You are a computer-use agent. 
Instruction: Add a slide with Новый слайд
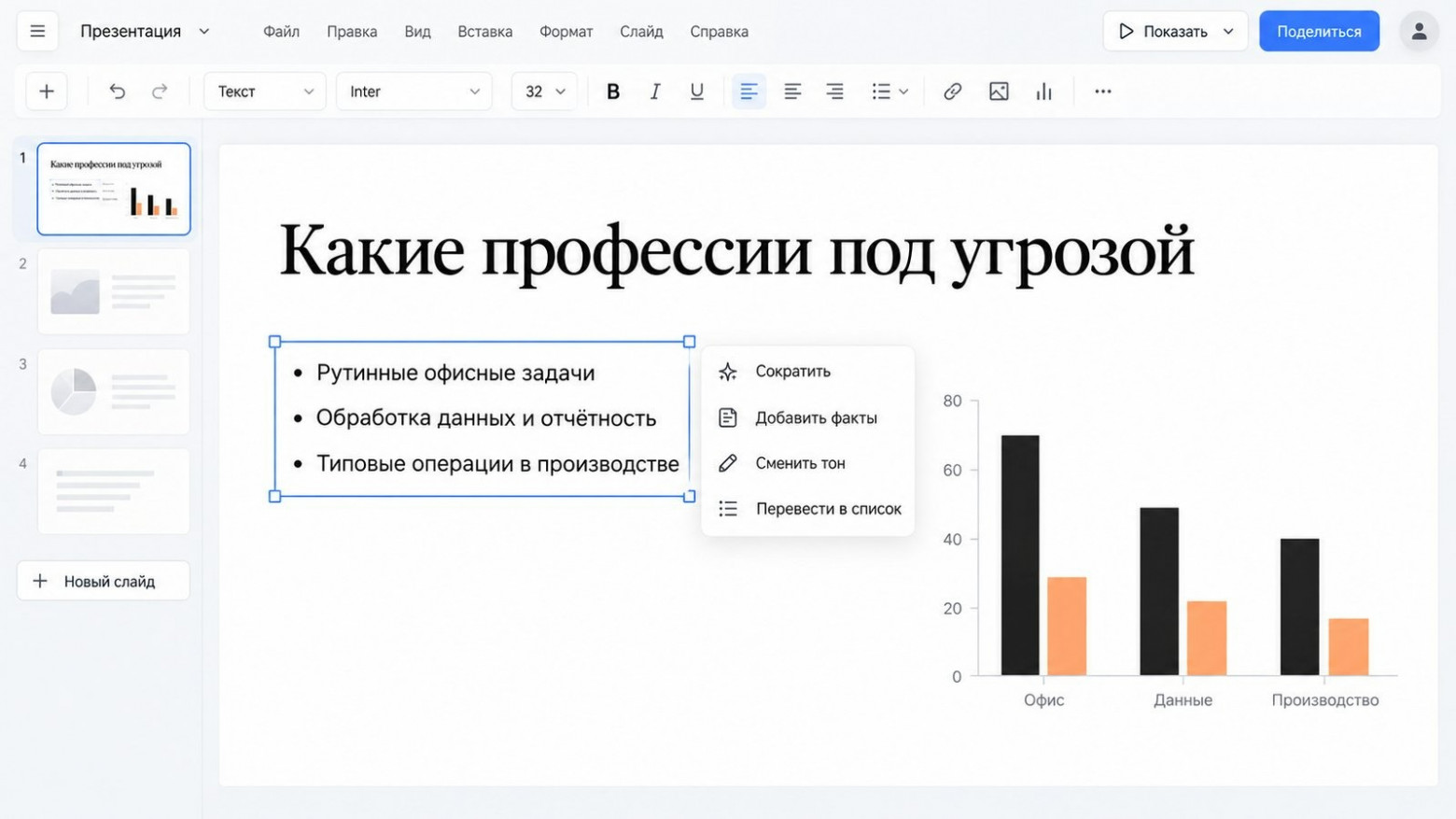104,581
